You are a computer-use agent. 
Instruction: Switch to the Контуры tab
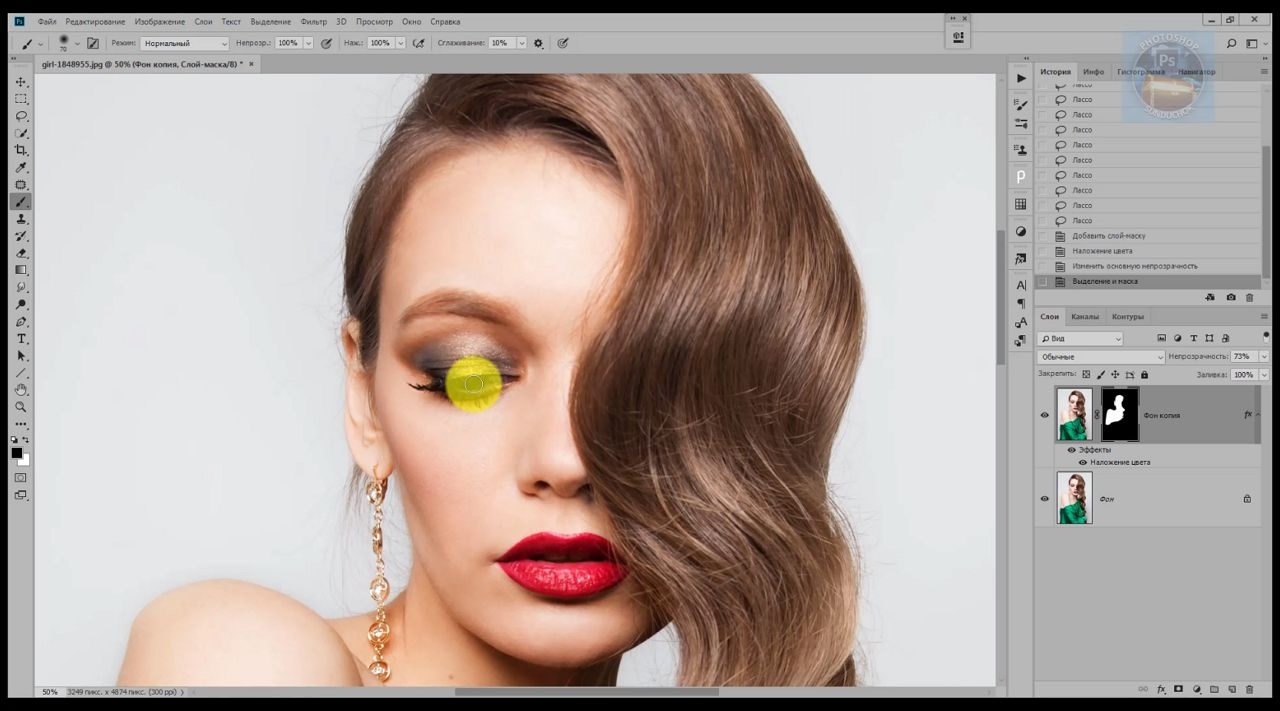pyautogui.click(x=1128, y=316)
